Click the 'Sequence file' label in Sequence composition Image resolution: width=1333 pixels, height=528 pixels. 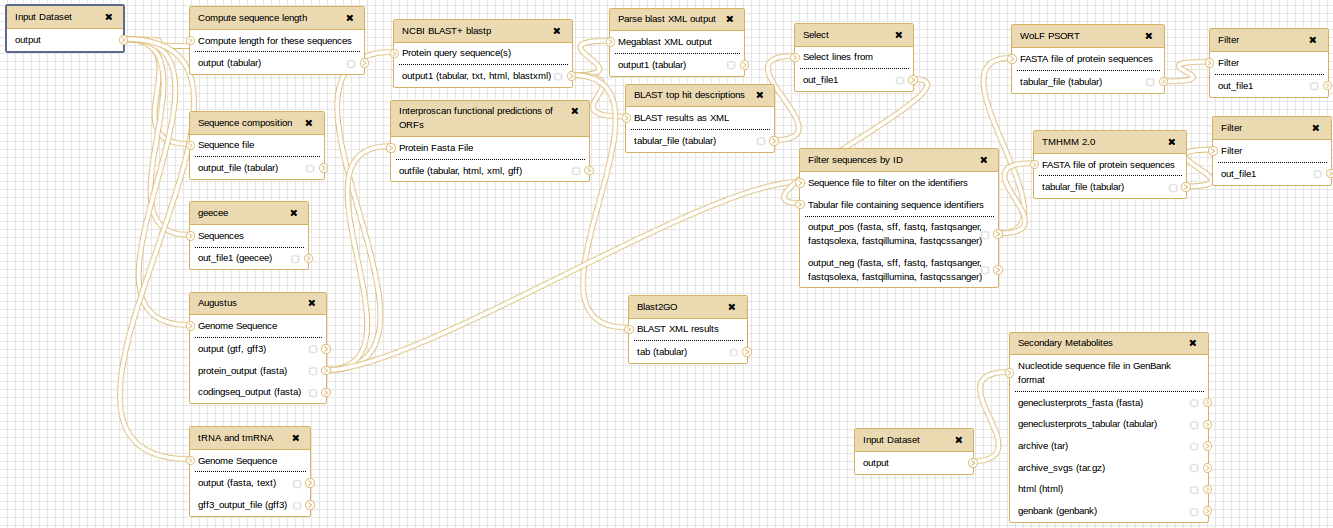point(226,146)
